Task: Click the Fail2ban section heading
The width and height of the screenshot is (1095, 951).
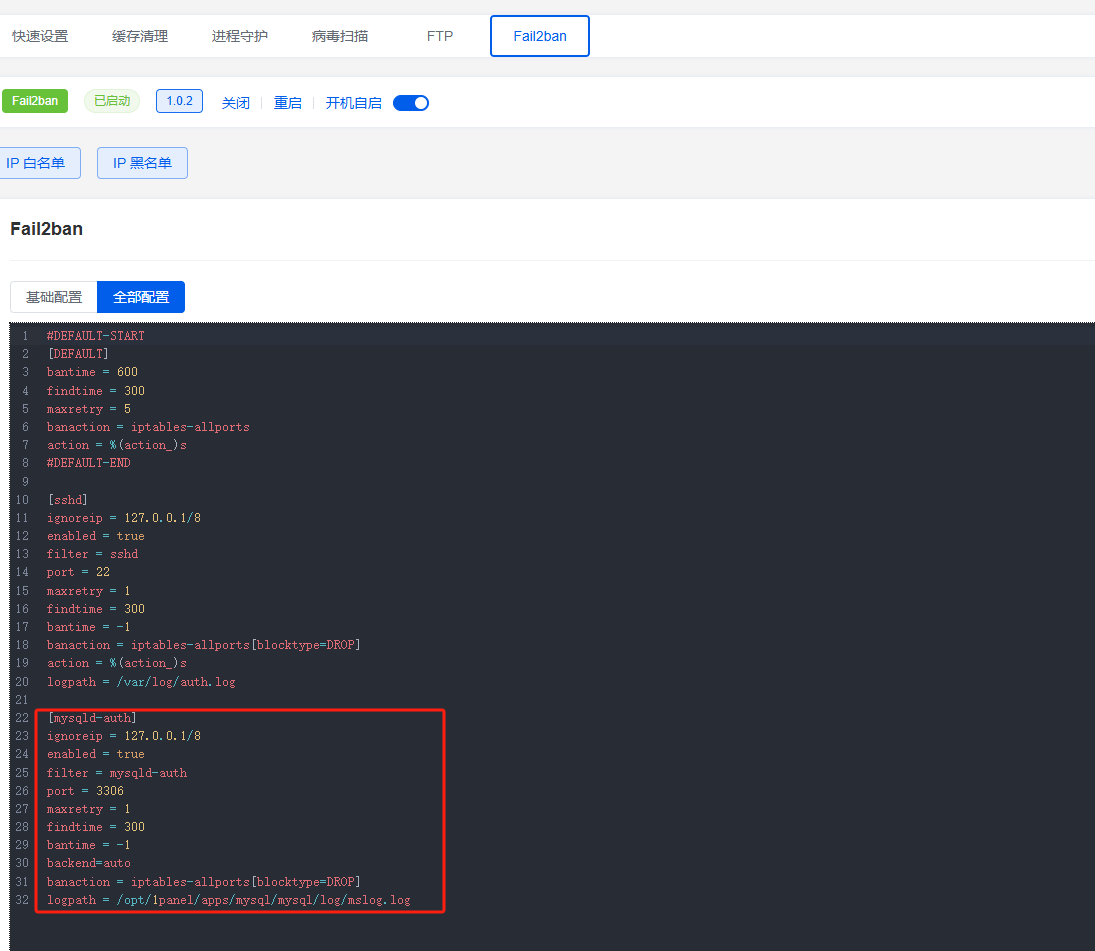Action: coord(47,229)
